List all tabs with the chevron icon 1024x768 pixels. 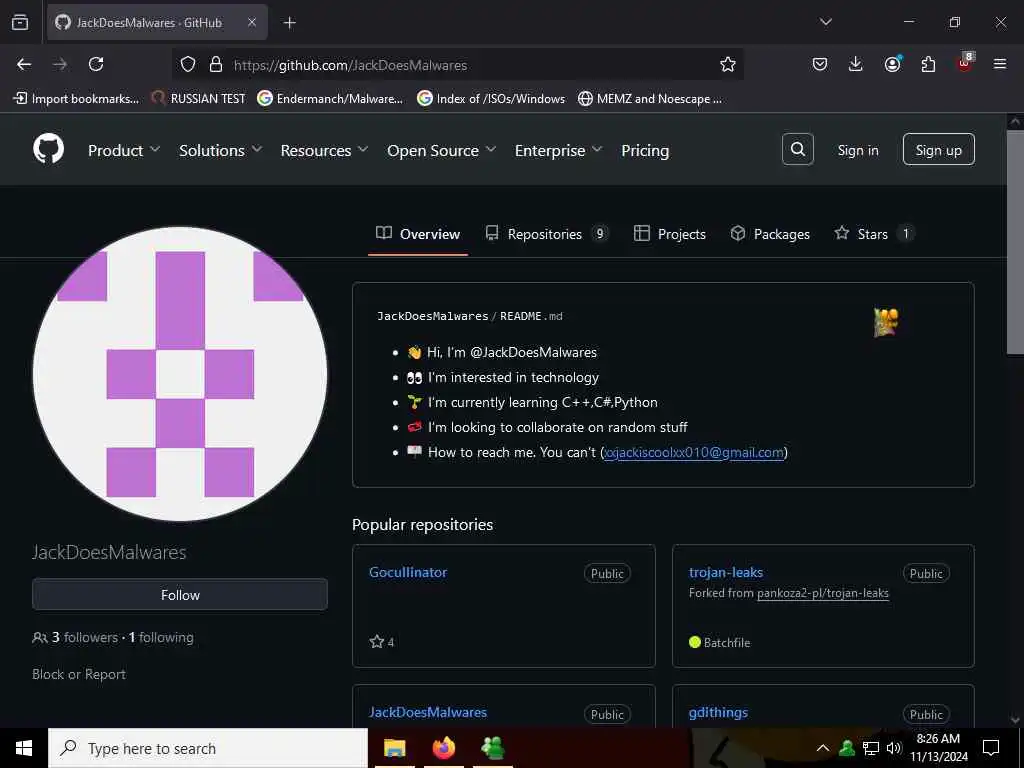click(825, 22)
